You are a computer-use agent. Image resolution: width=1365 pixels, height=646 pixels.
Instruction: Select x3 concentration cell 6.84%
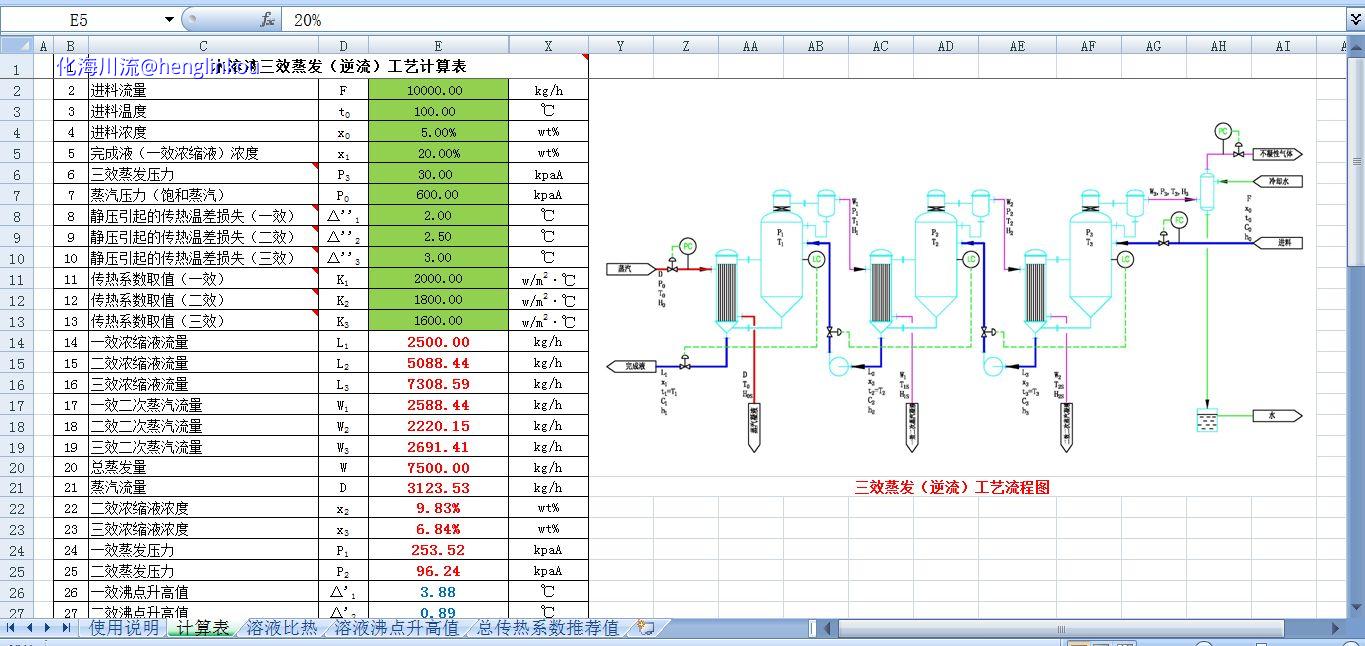pos(438,529)
